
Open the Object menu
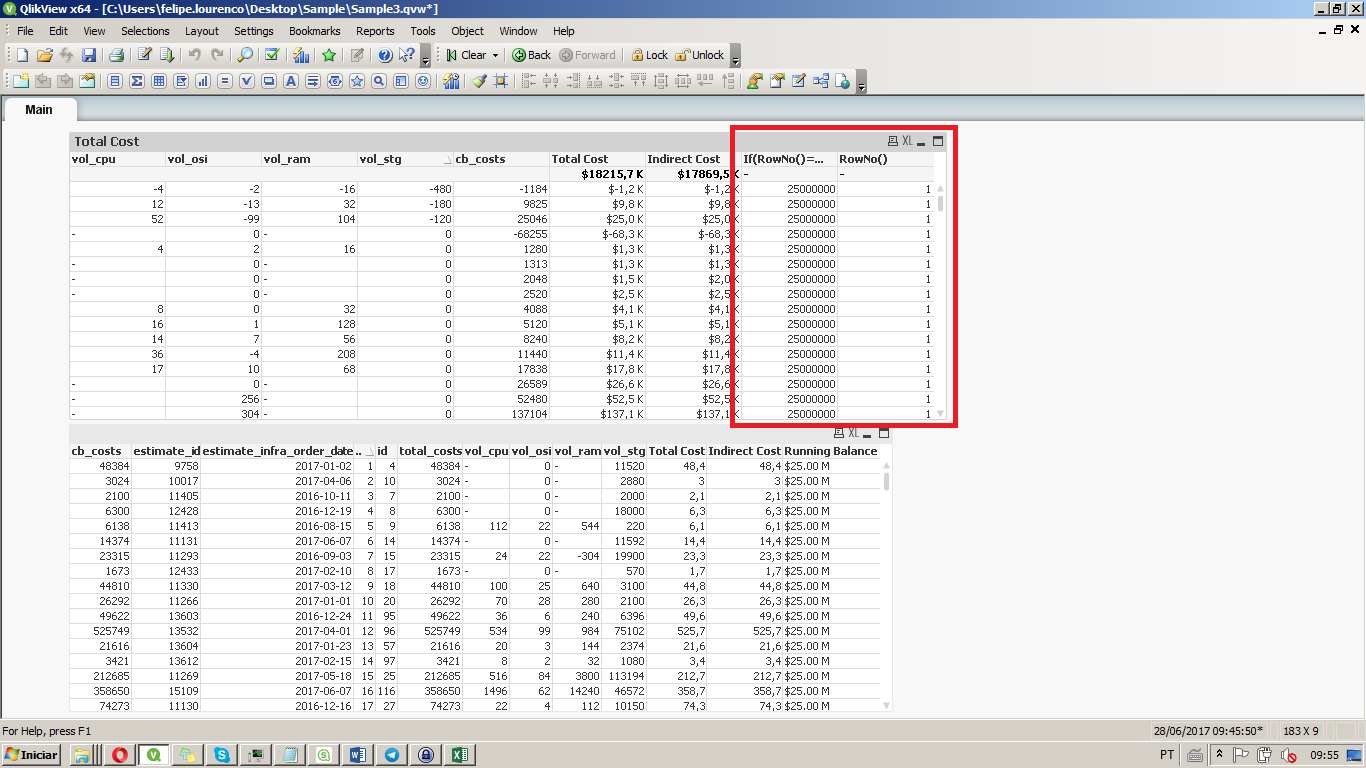pyautogui.click(x=467, y=31)
